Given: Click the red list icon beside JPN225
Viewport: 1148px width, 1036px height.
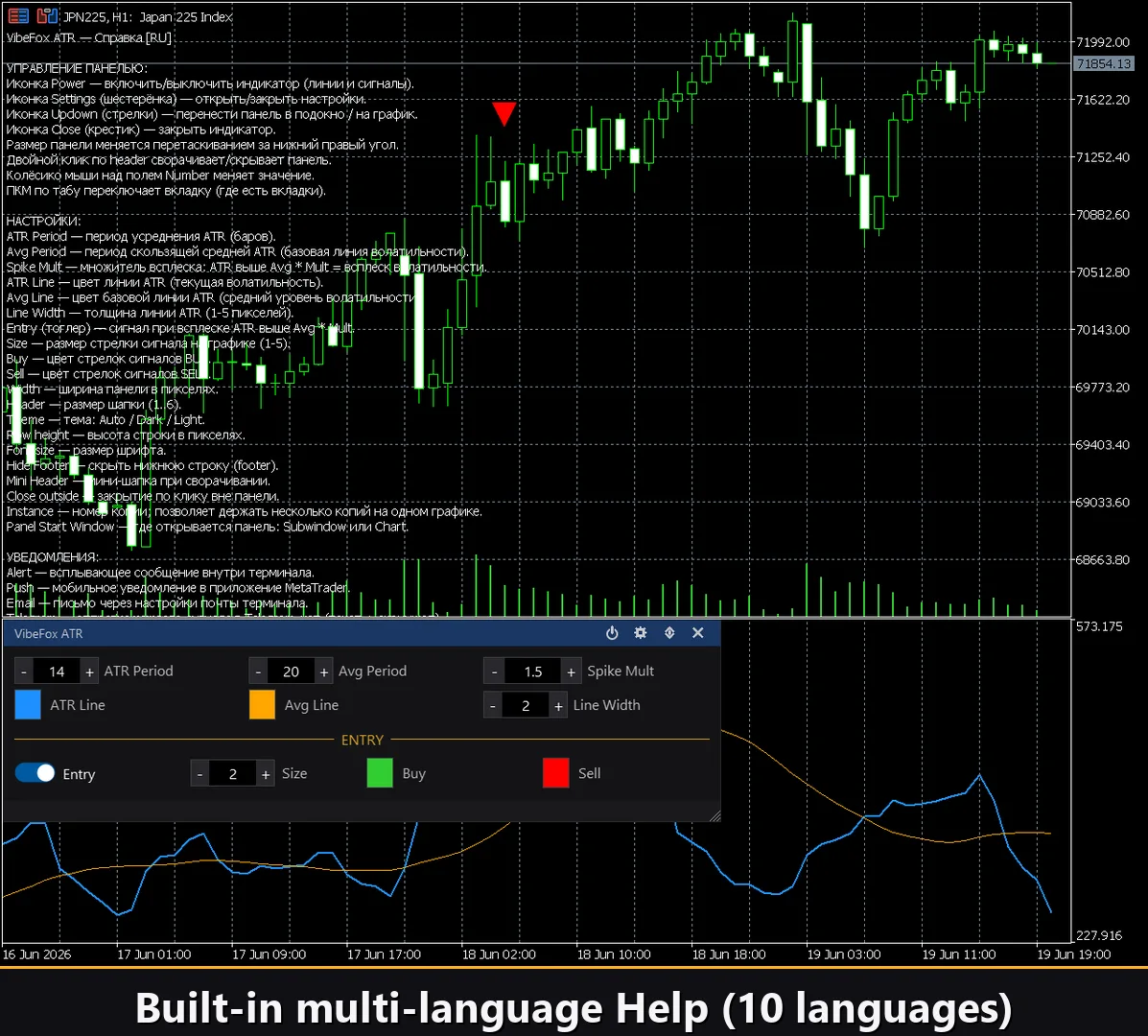Looking at the screenshot, I should coord(18,16).
